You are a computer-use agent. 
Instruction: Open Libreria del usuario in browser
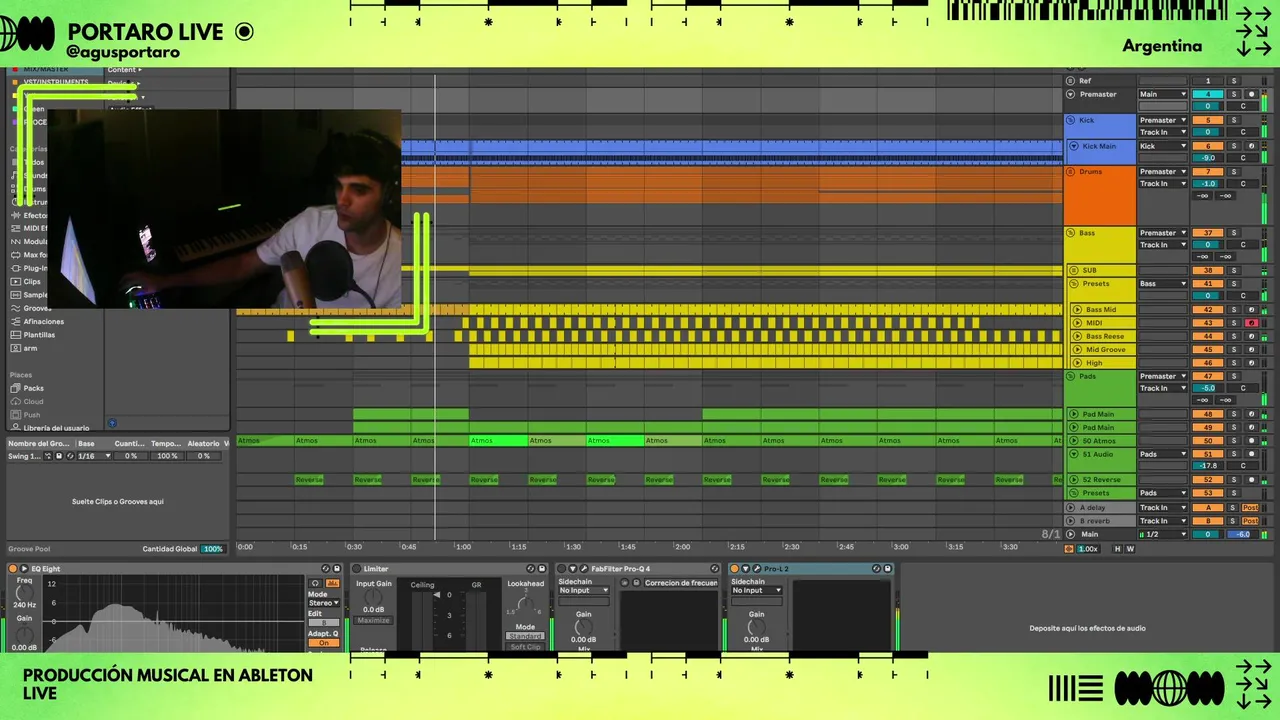click(x=55, y=427)
